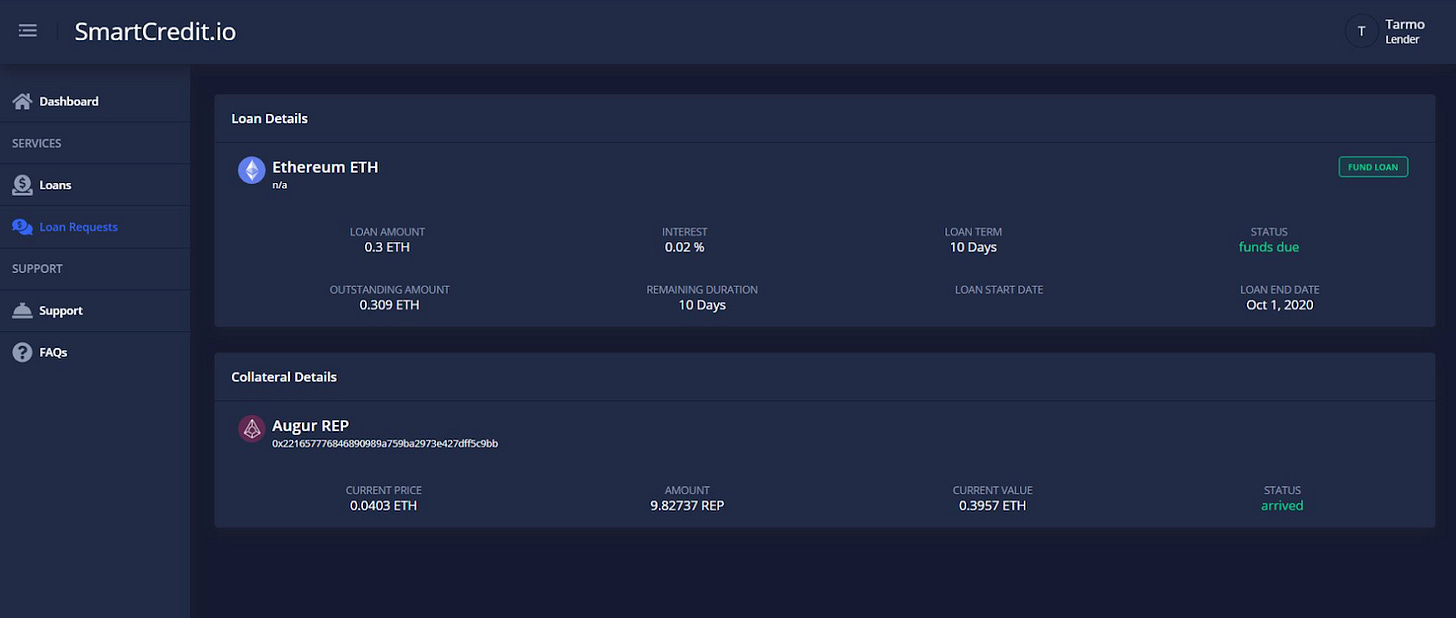Click the Support bell icon
This screenshot has width=1456, height=618.
click(x=22, y=310)
